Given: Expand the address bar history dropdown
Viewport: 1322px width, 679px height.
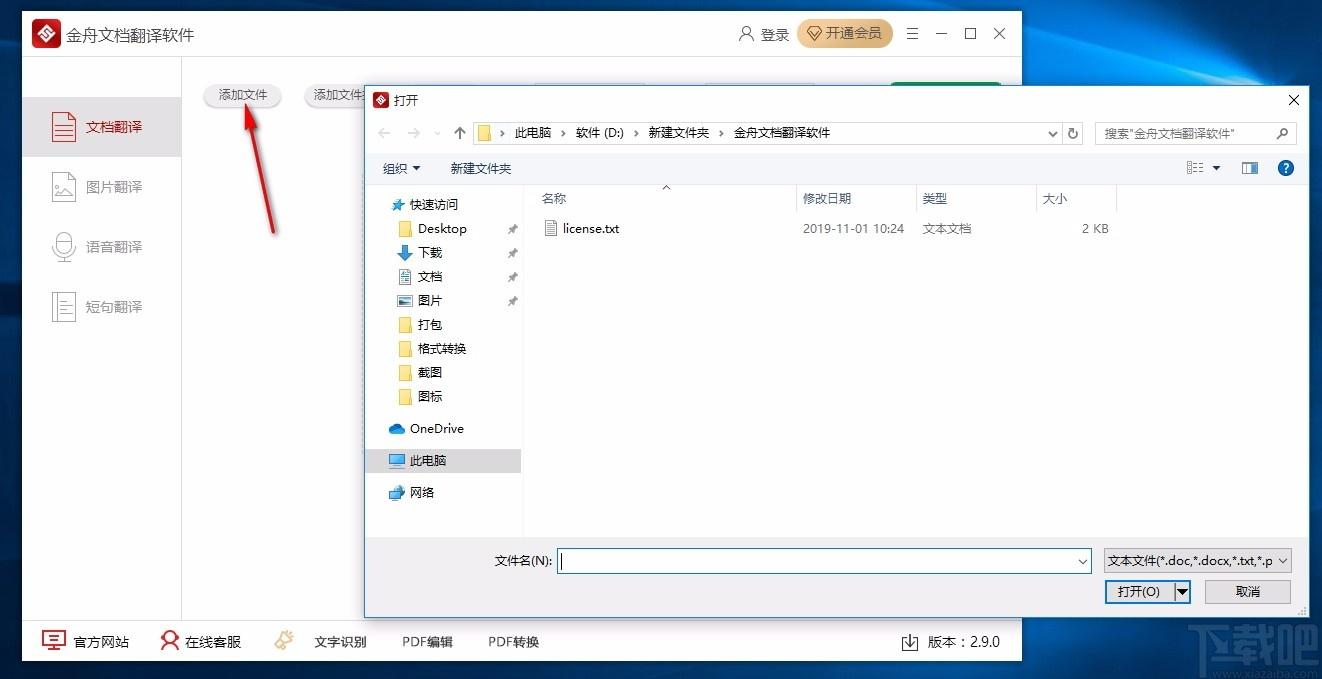Looking at the screenshot, I should [x=1053, y=133].
